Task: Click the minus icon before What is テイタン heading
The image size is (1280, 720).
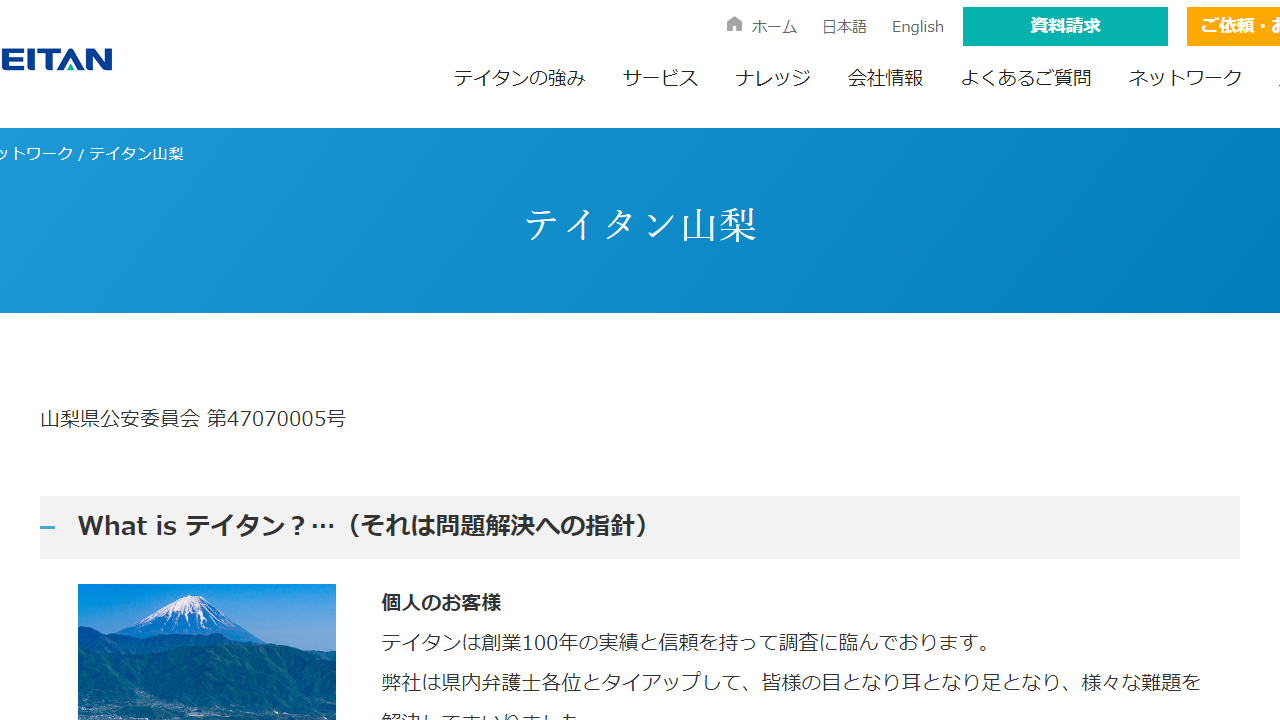Action: (x=47, y=527)
